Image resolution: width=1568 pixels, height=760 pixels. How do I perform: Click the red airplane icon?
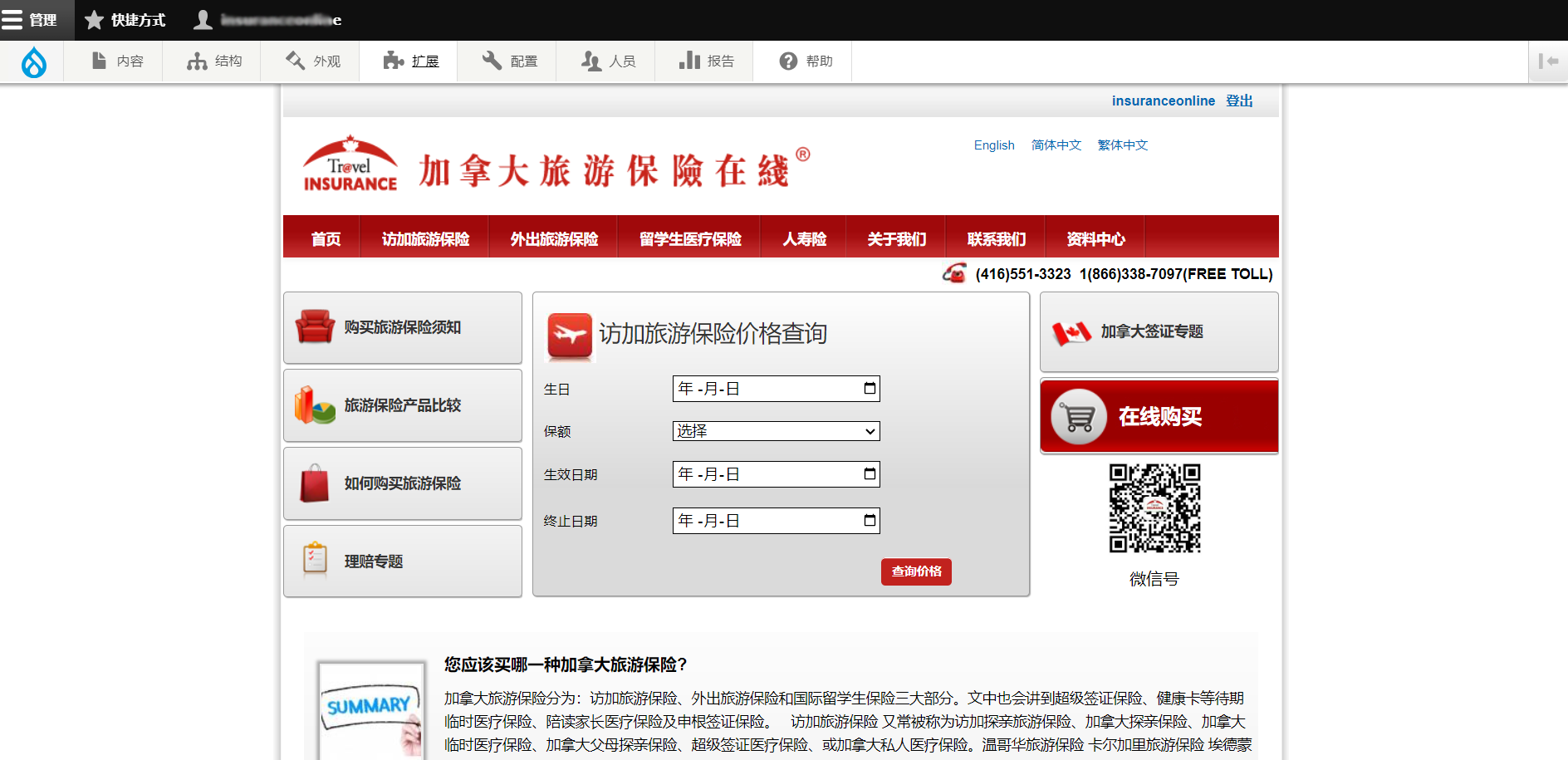tap(570, 336)
